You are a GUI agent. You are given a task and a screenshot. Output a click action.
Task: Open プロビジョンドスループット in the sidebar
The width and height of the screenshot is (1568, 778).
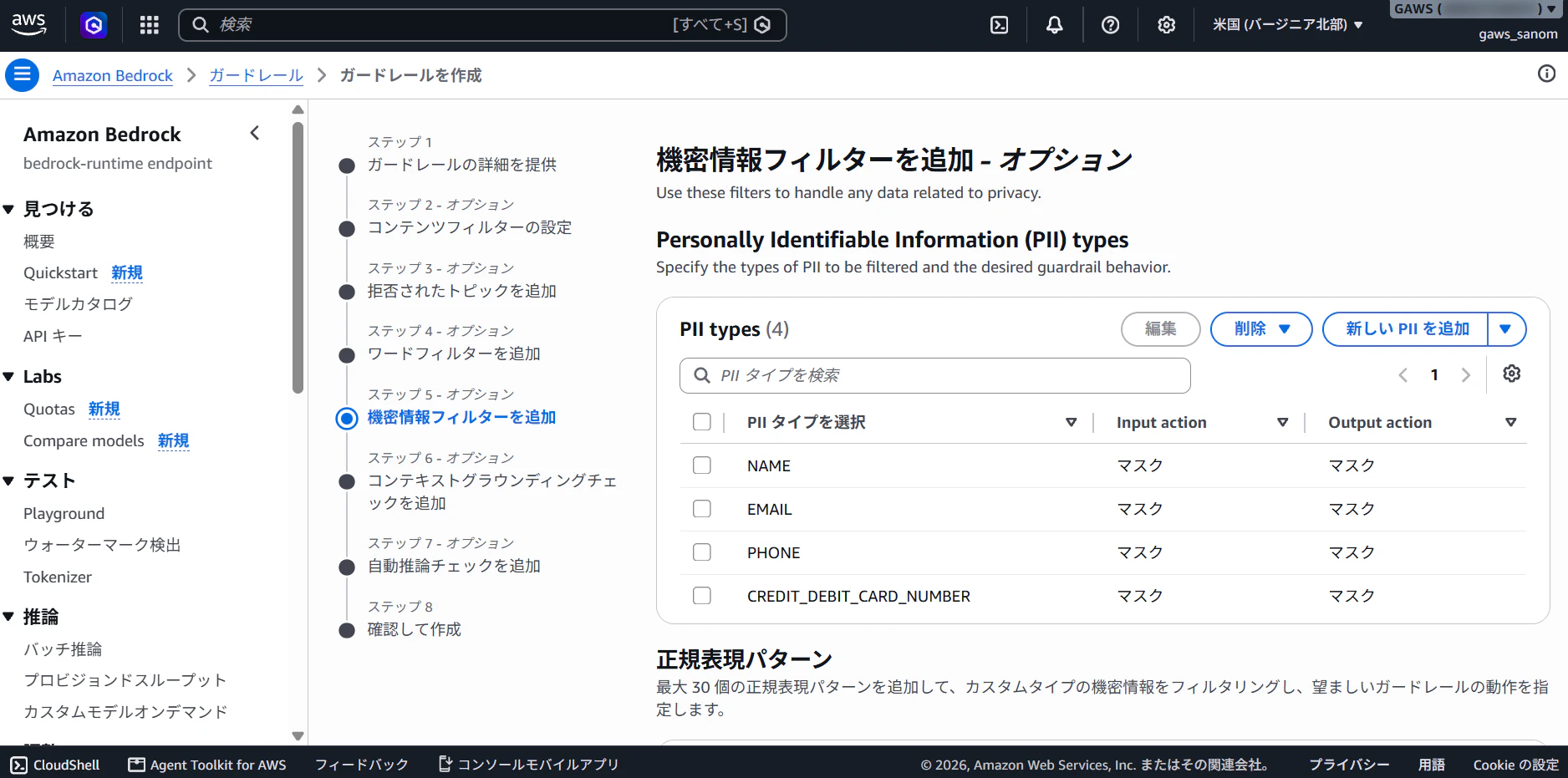[x=125, y=680]
